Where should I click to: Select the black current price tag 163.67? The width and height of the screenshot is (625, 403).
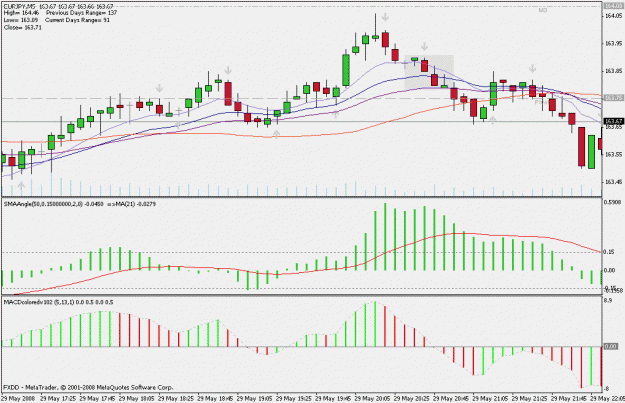613,121
